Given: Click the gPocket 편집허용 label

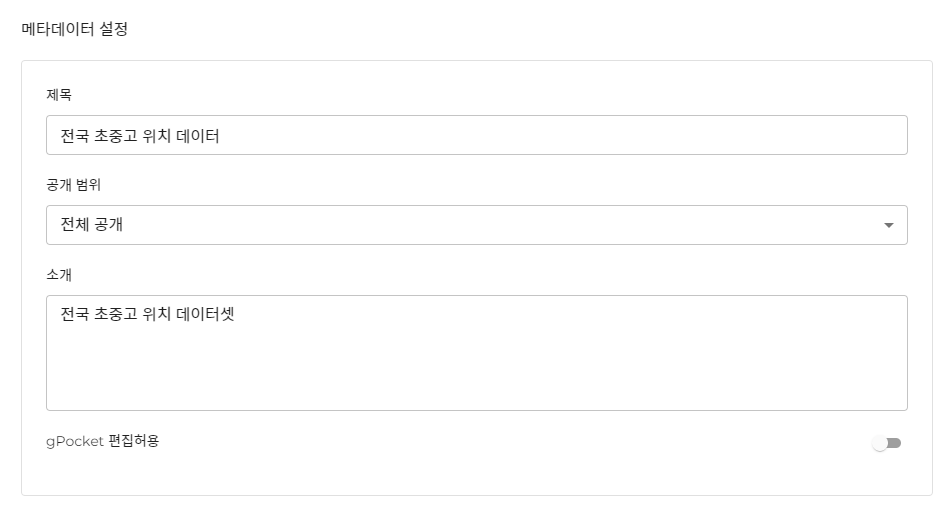Looking at the screenshot, I should click(x=102, y=441).
